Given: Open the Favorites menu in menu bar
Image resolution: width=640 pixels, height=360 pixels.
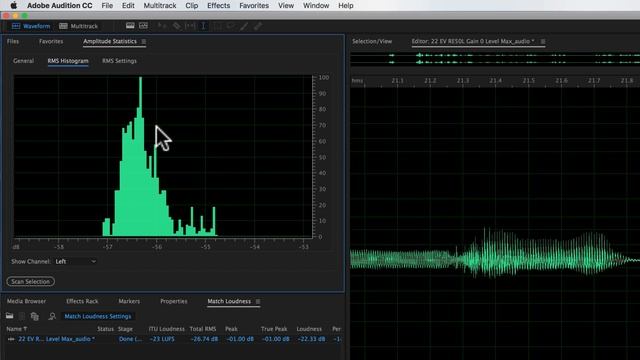Looking at the screenshot, I should coord(254,5).
